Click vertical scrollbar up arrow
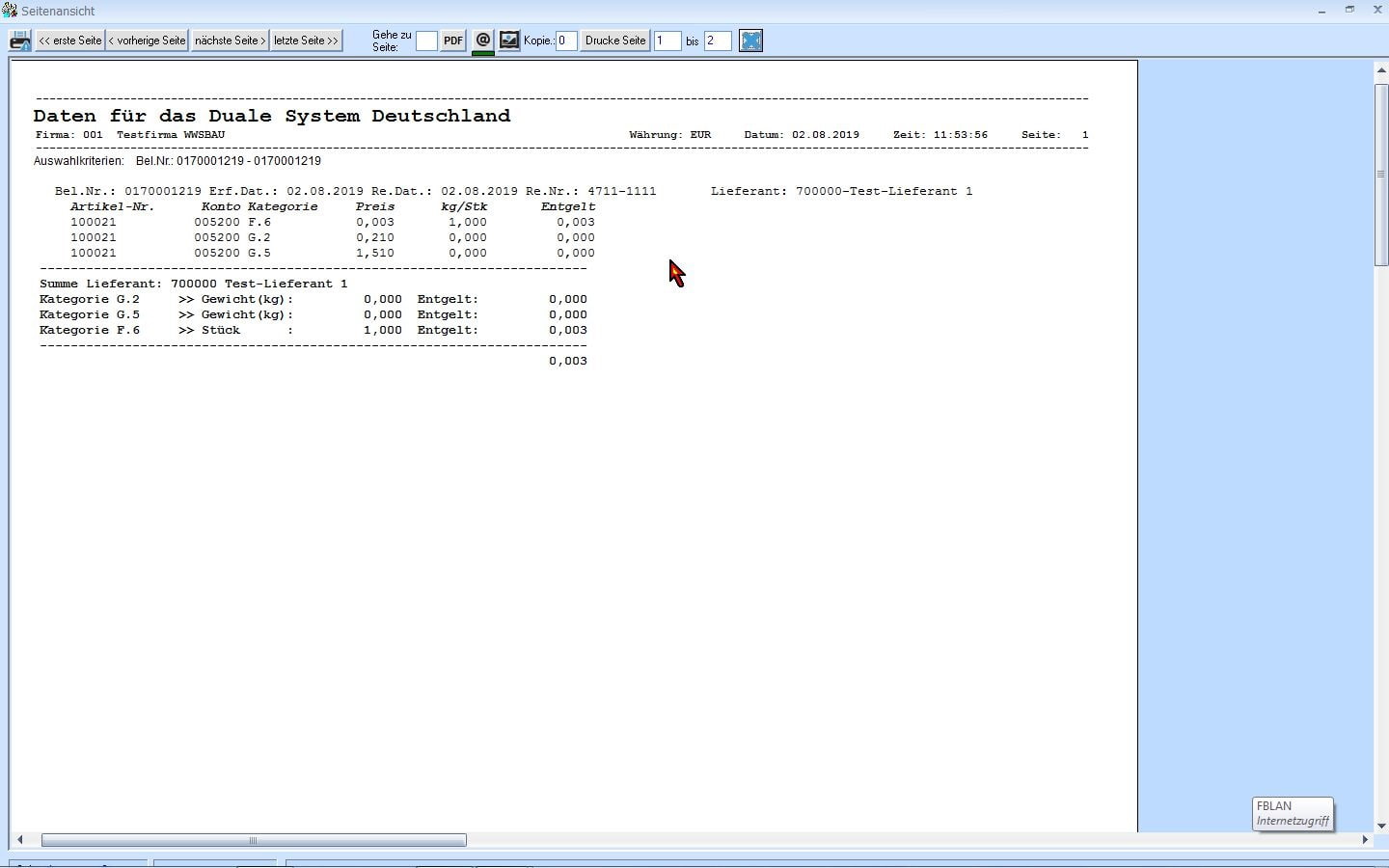1389x868 pixels. [1381, 71]
